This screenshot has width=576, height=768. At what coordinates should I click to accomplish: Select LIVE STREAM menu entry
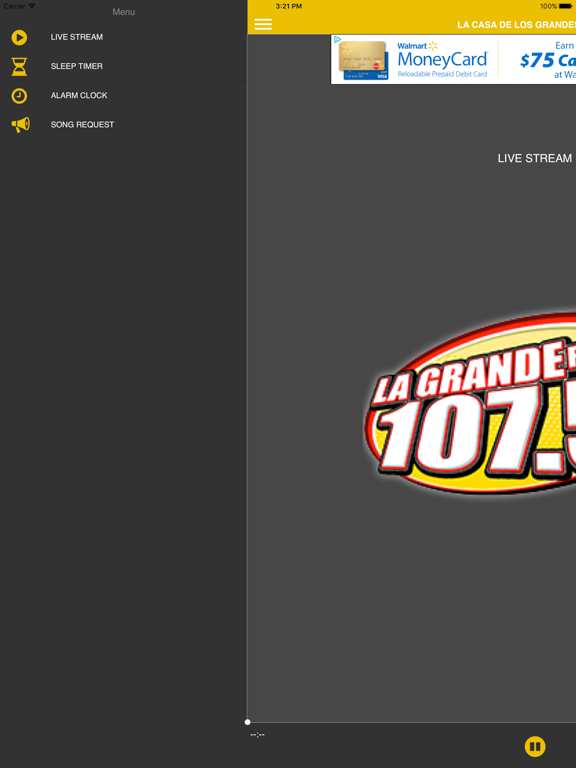point(123,37)
